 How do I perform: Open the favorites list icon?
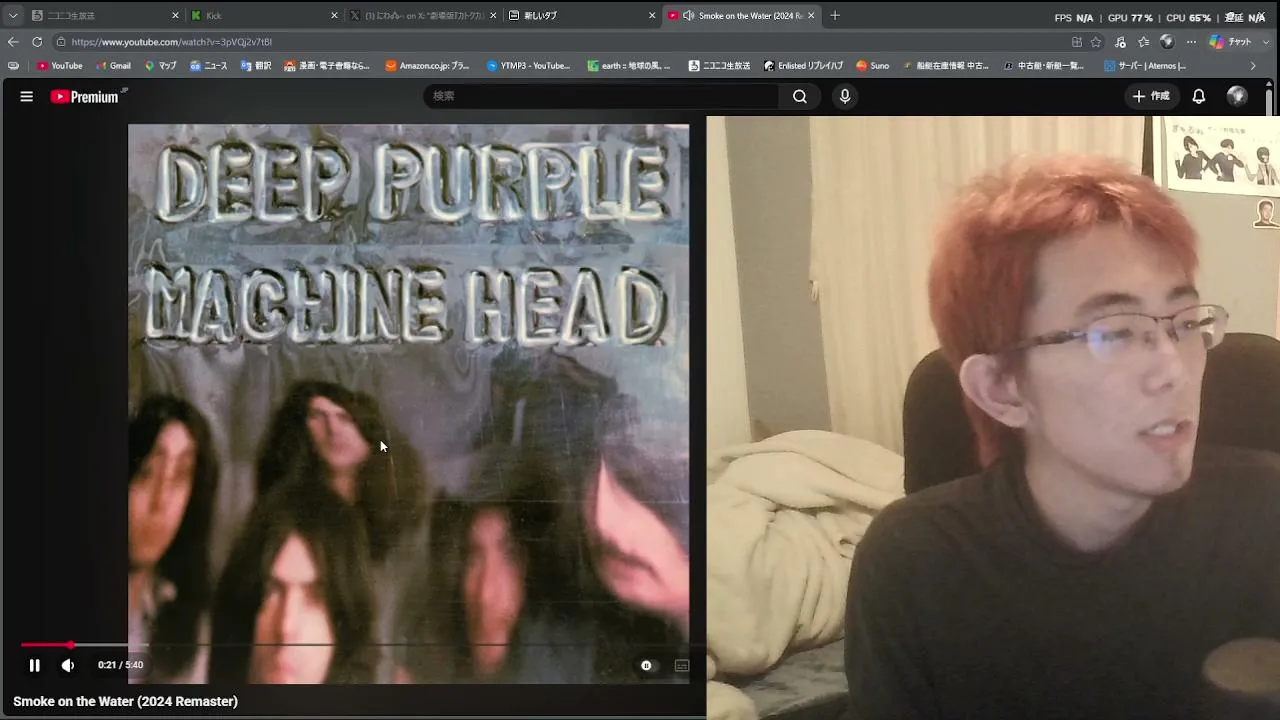(x=1143, y=42)
